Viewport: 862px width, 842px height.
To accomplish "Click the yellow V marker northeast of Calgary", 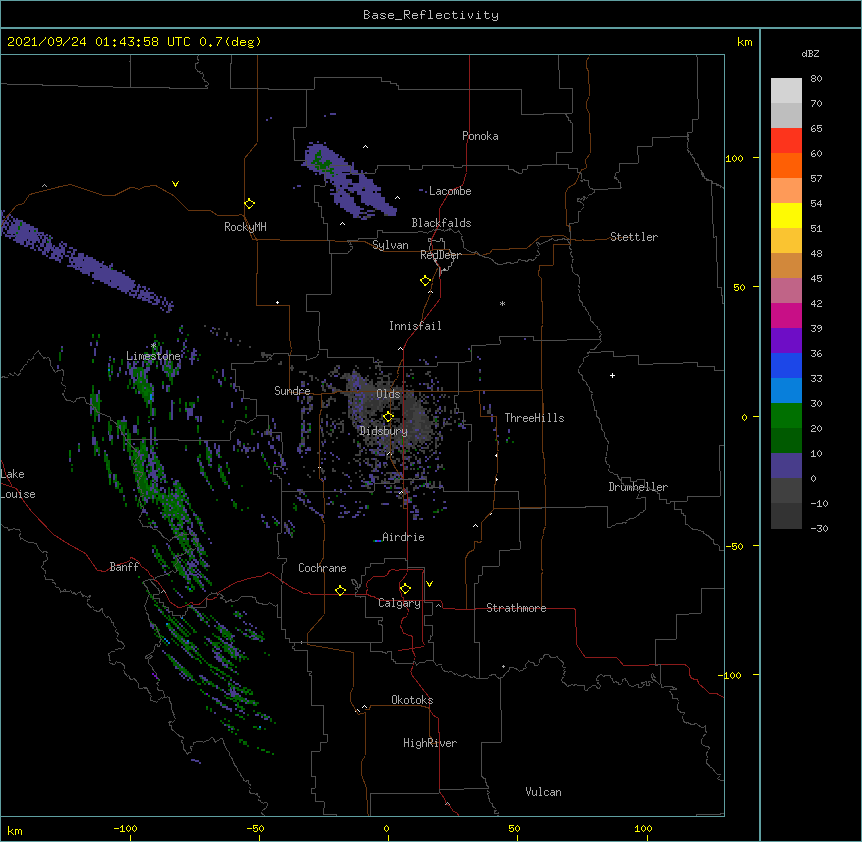I will click(429, 584).
